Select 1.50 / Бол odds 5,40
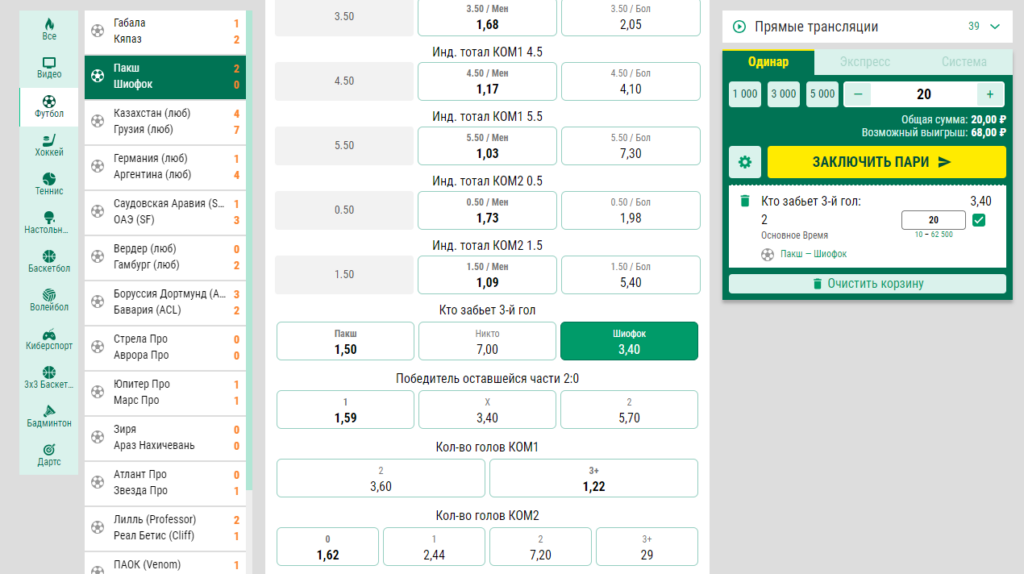 point(630,274)
